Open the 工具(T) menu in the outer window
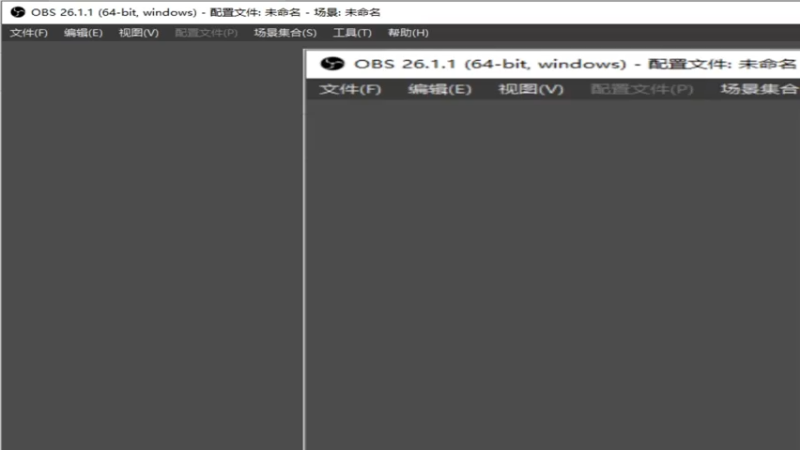This screenshot has width=800, height=450. click(x=352, y=33)
